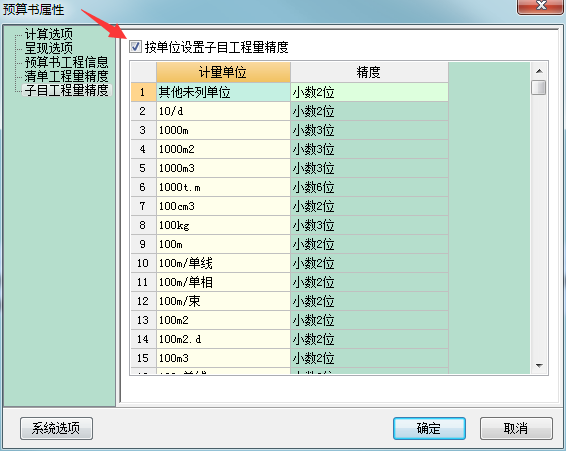Select 计算选项 in the tree
Screen dimensions: 566x451
click(x=49, y=34)
